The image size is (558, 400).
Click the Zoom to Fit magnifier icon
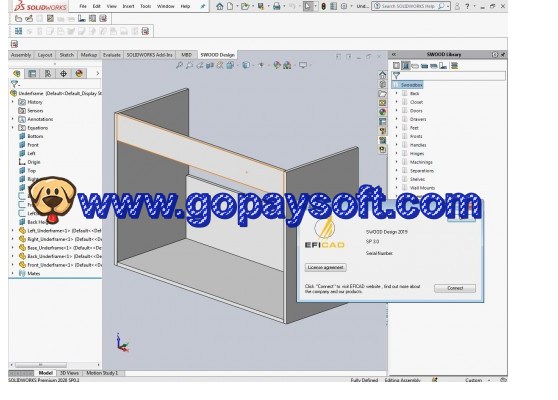(179, 65)
